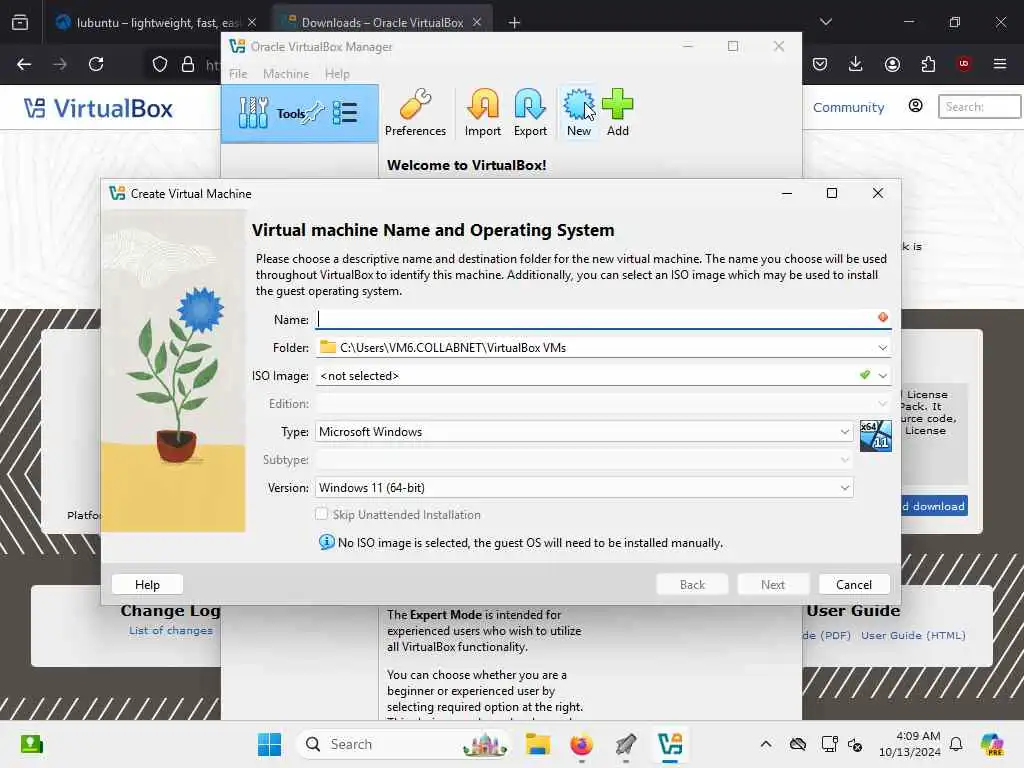Image resolution: width=1024 pixels, height=768 pixels.
Task: Switch to Downloads – Oracle VirtualBox tab
Action: coord(382,22)
